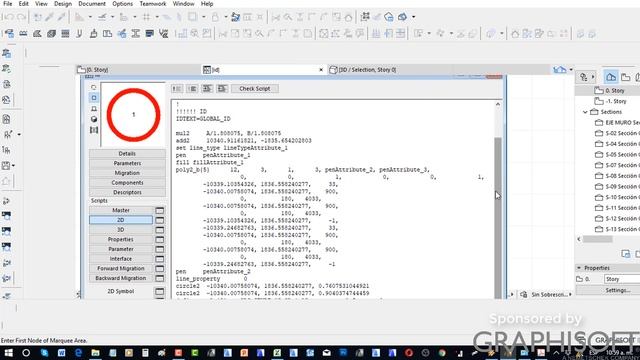Viewport: 640px width, 360px height.
Task: Select side view preview icon
Action: point(94,109)
